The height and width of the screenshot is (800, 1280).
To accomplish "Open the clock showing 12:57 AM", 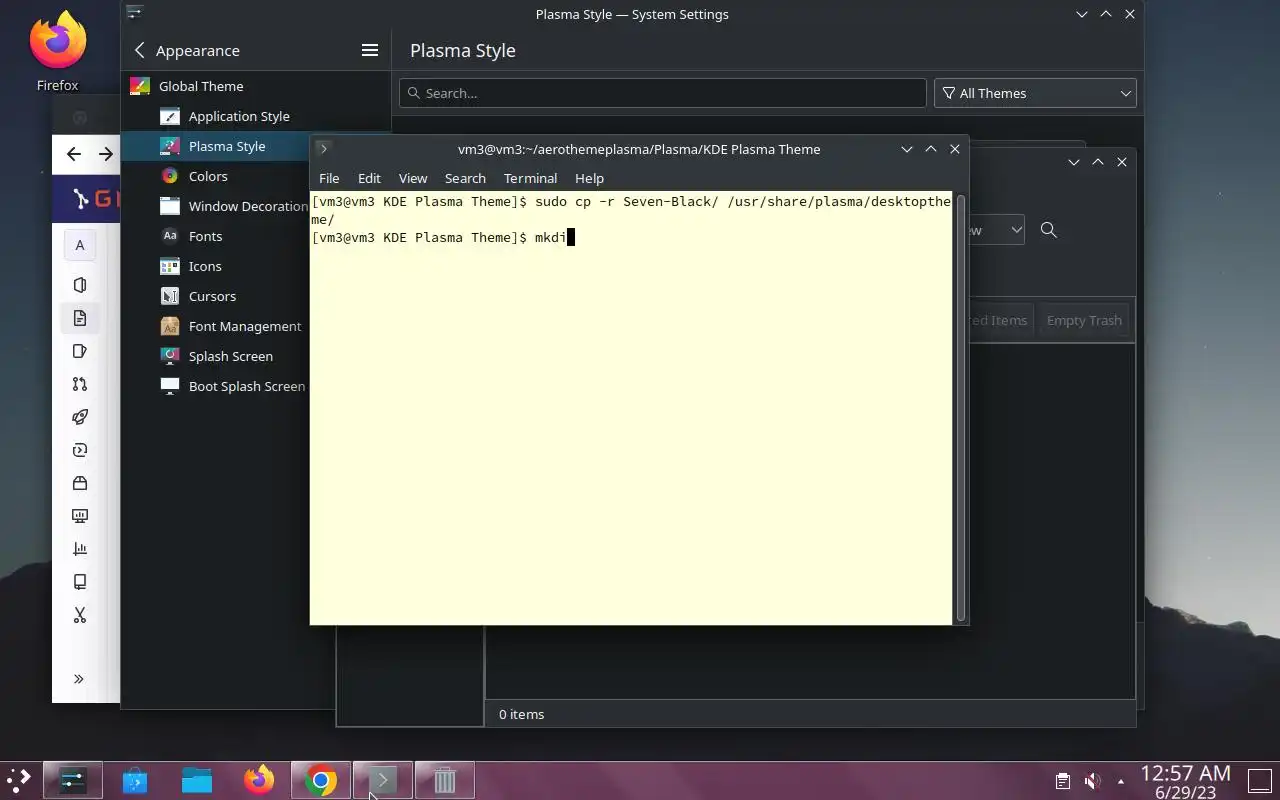I will point(1186,781).
